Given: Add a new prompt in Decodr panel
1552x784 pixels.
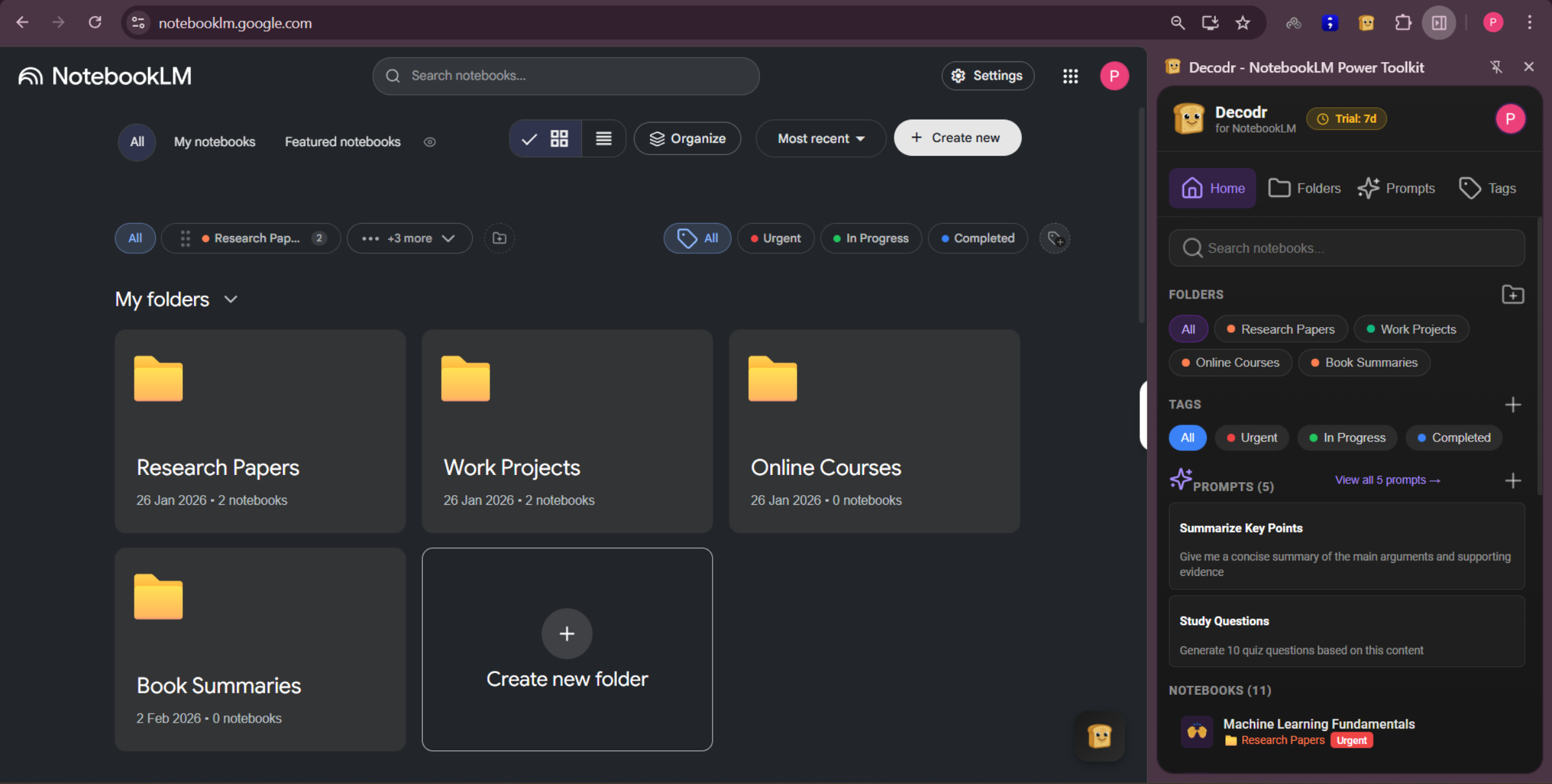Looking at the screenshot, I should pyautogui.click(x=1514, y=480).
